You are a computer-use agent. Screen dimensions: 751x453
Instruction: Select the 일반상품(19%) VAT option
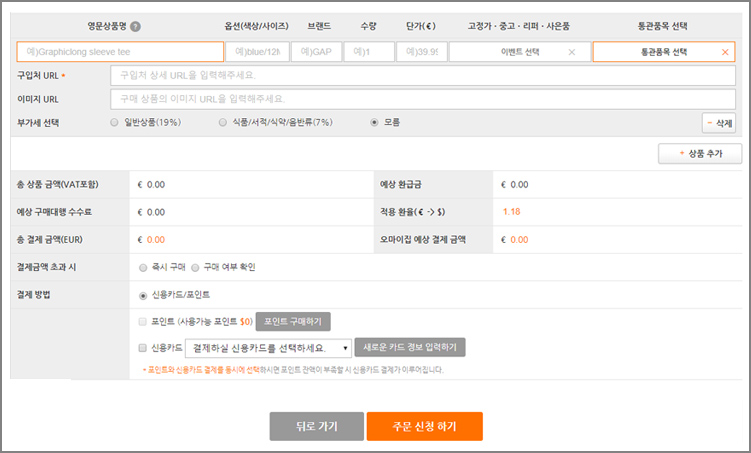[115, 123]
